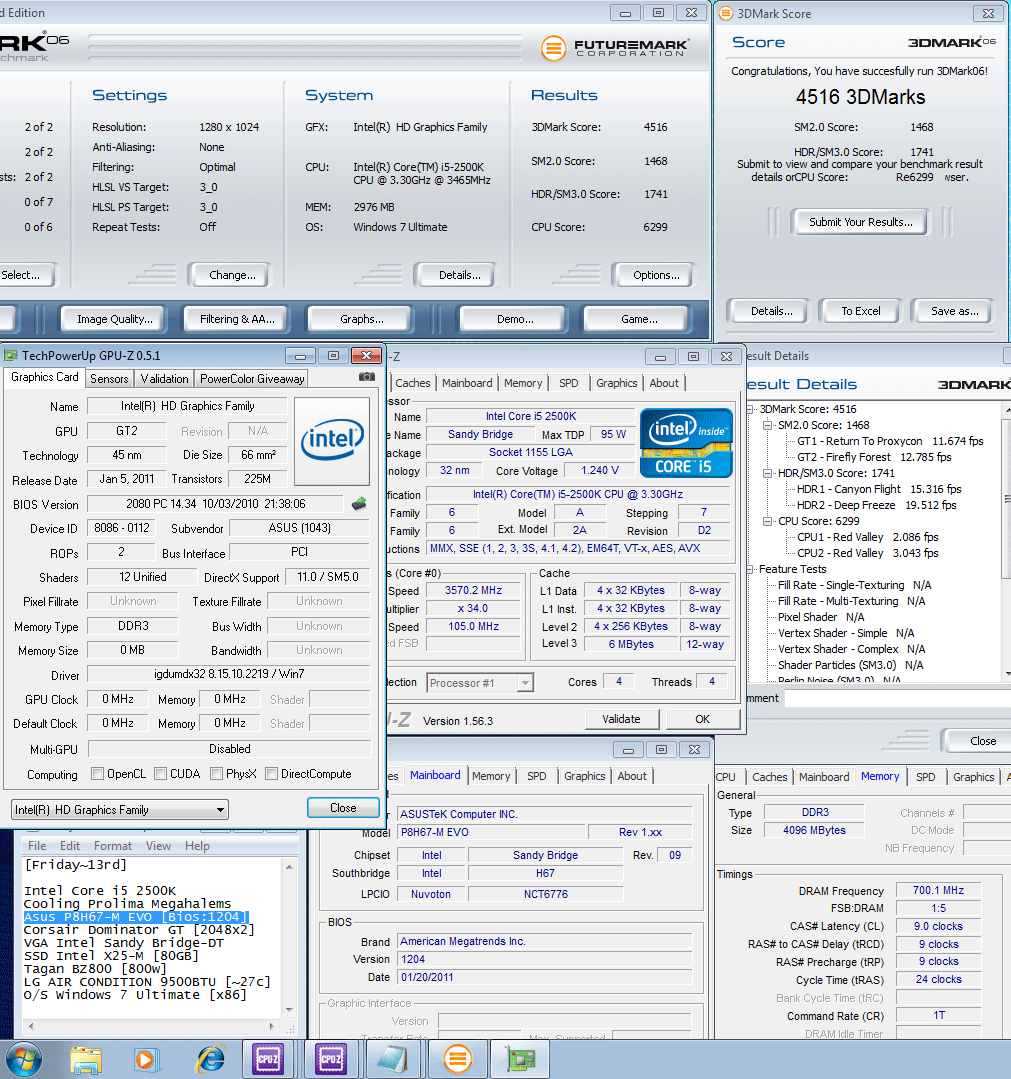Open the PowerColor Giveaway tab

(252, 378)
